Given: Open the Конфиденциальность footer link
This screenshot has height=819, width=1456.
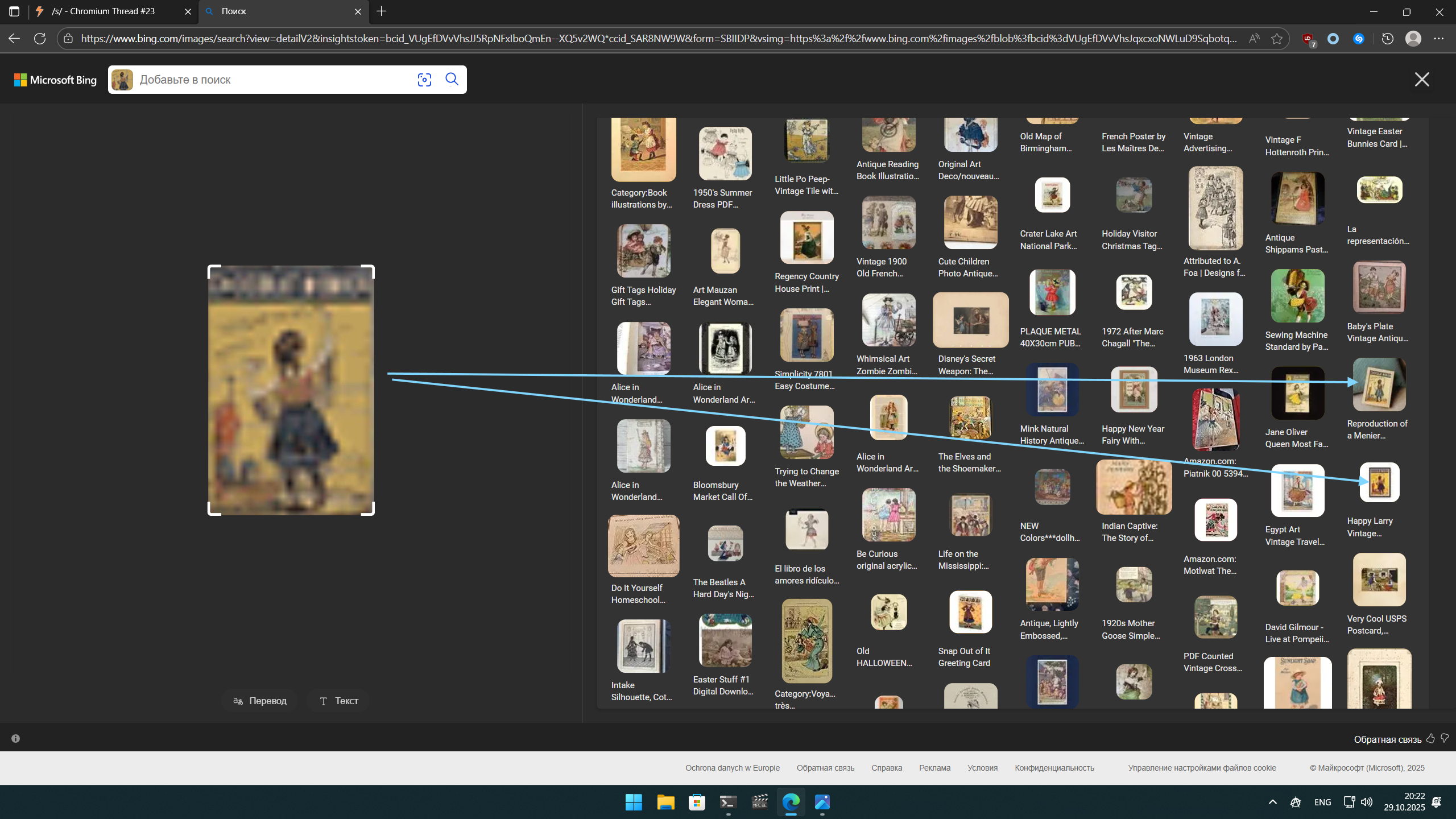Looking at the screenshot, I should tap(1054, 768).
